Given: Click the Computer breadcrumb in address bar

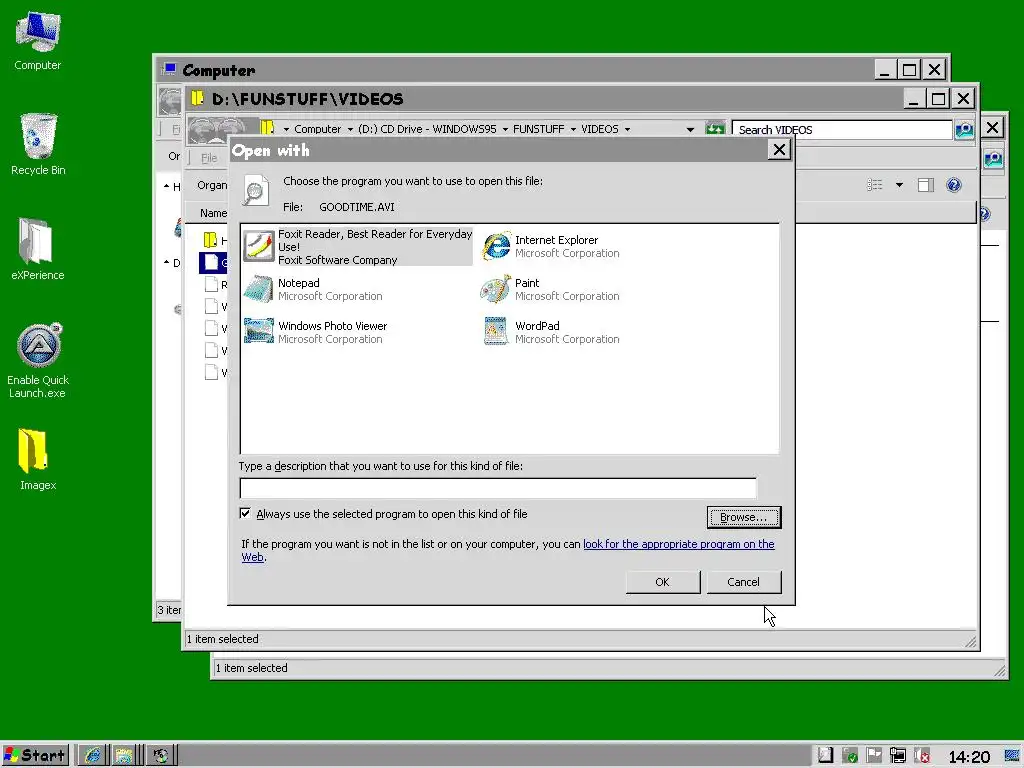Looking at the screenshot, I should [317, 129].
